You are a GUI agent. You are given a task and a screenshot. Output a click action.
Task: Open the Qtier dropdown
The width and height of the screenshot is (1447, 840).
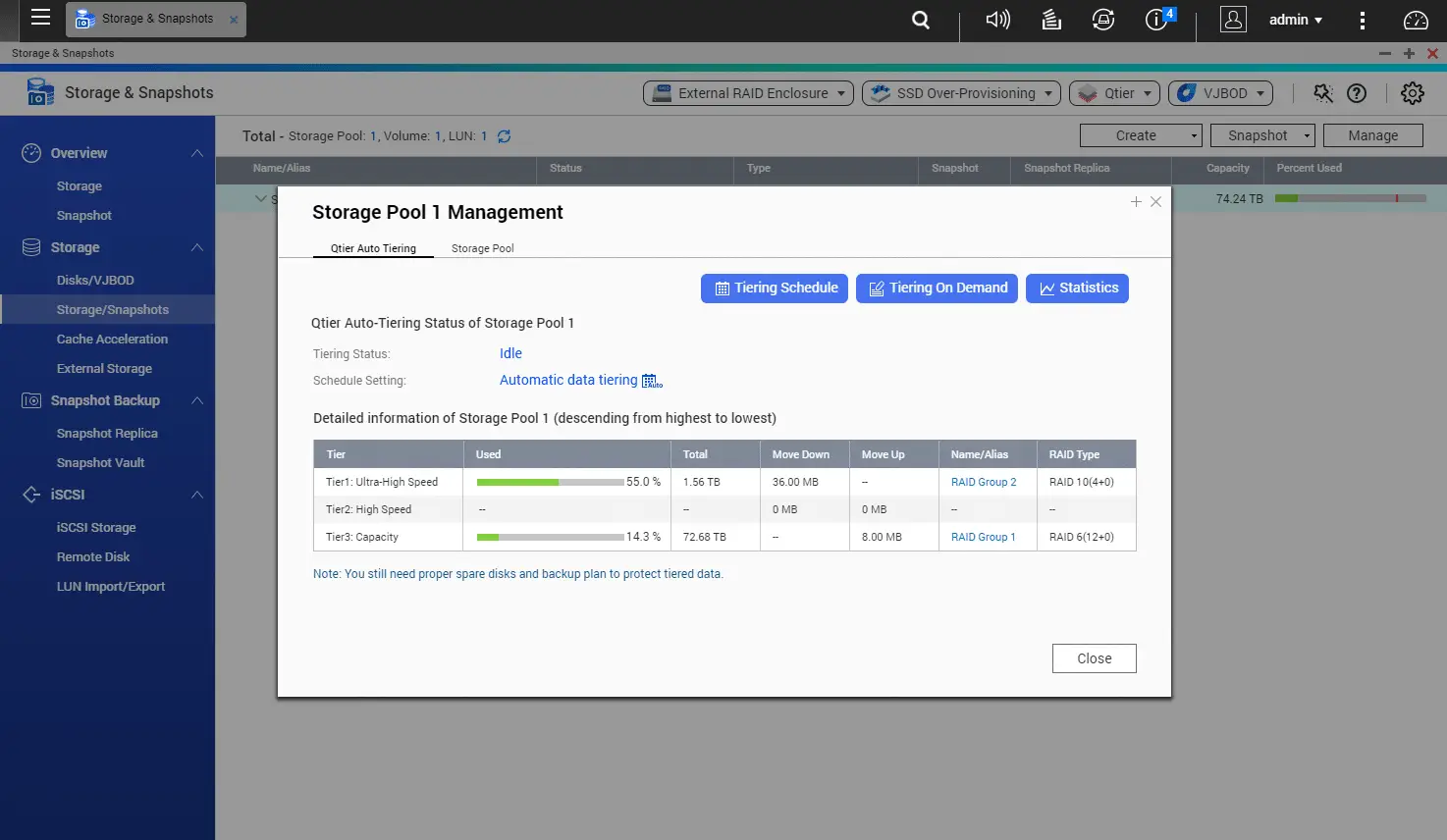pos(1114,92)
